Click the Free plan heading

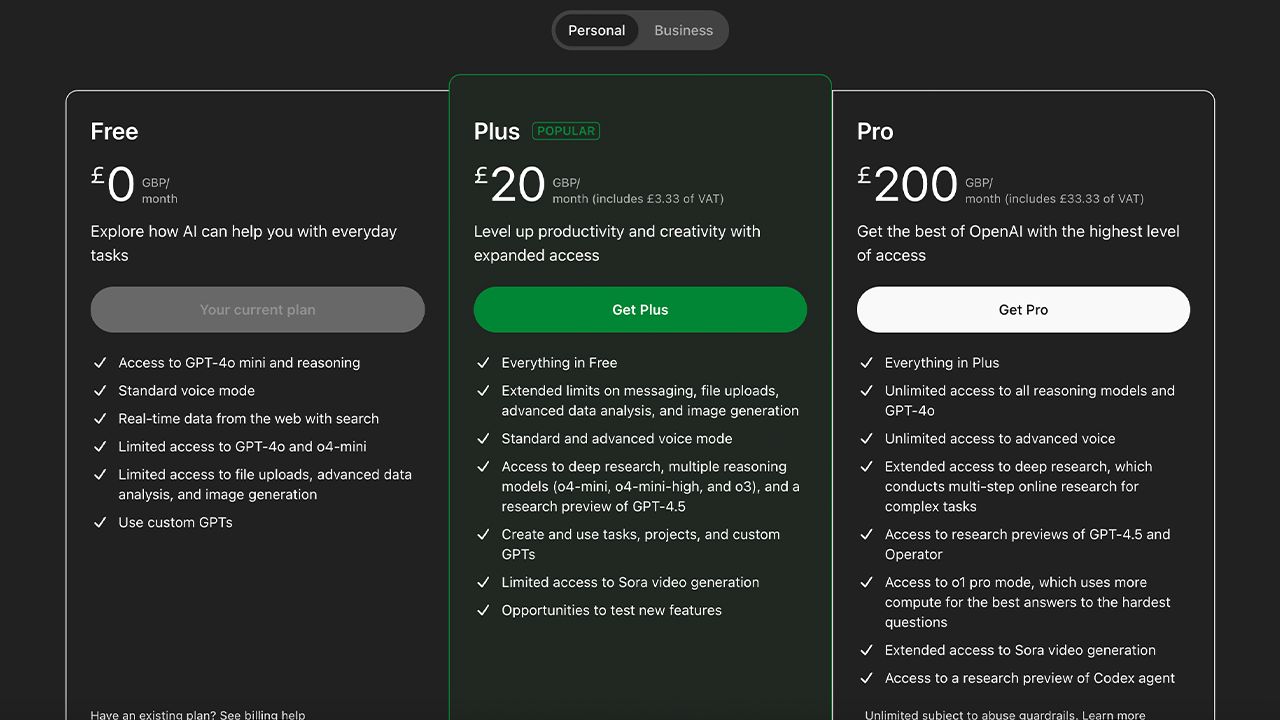[x=114, y=131]
